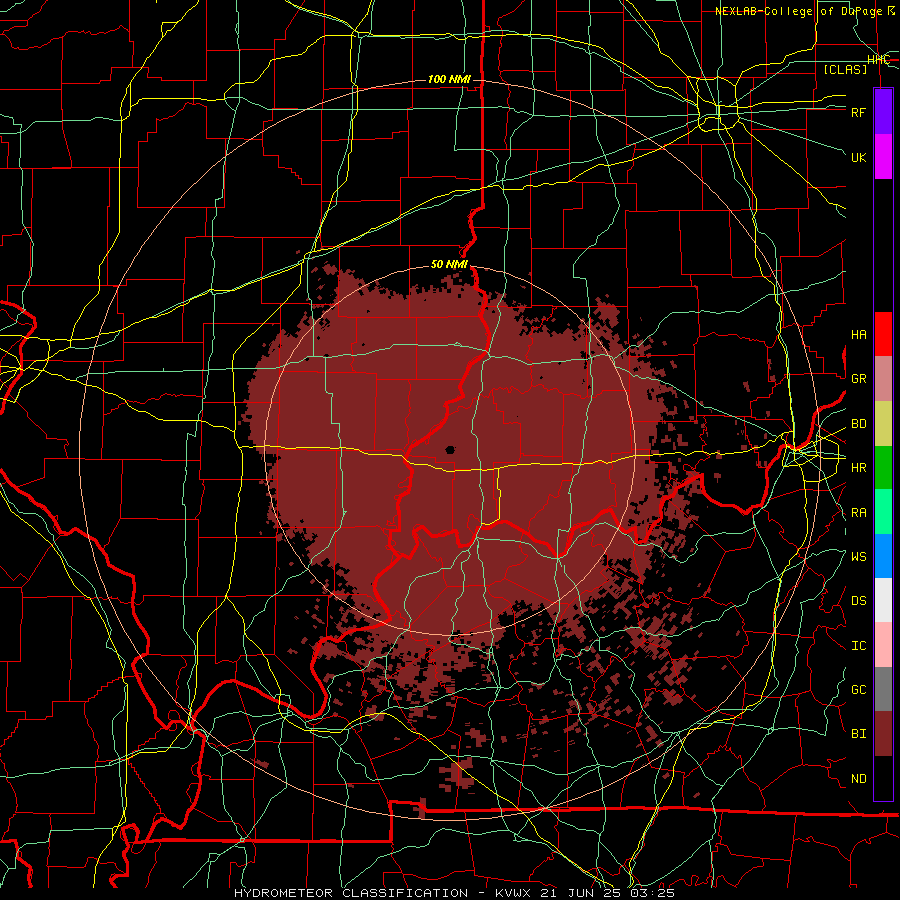
Task: Choose the gray GC legend swatch
Action: pos(883,689)
